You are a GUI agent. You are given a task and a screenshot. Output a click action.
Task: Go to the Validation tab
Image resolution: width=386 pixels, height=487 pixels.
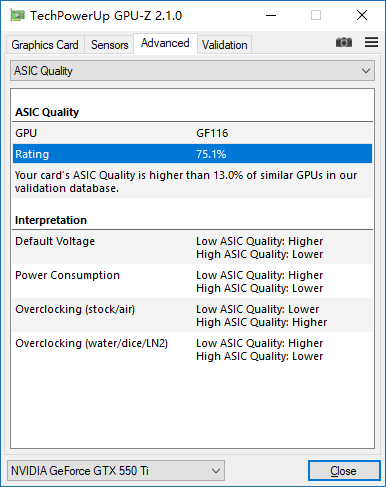pos(225,45)
